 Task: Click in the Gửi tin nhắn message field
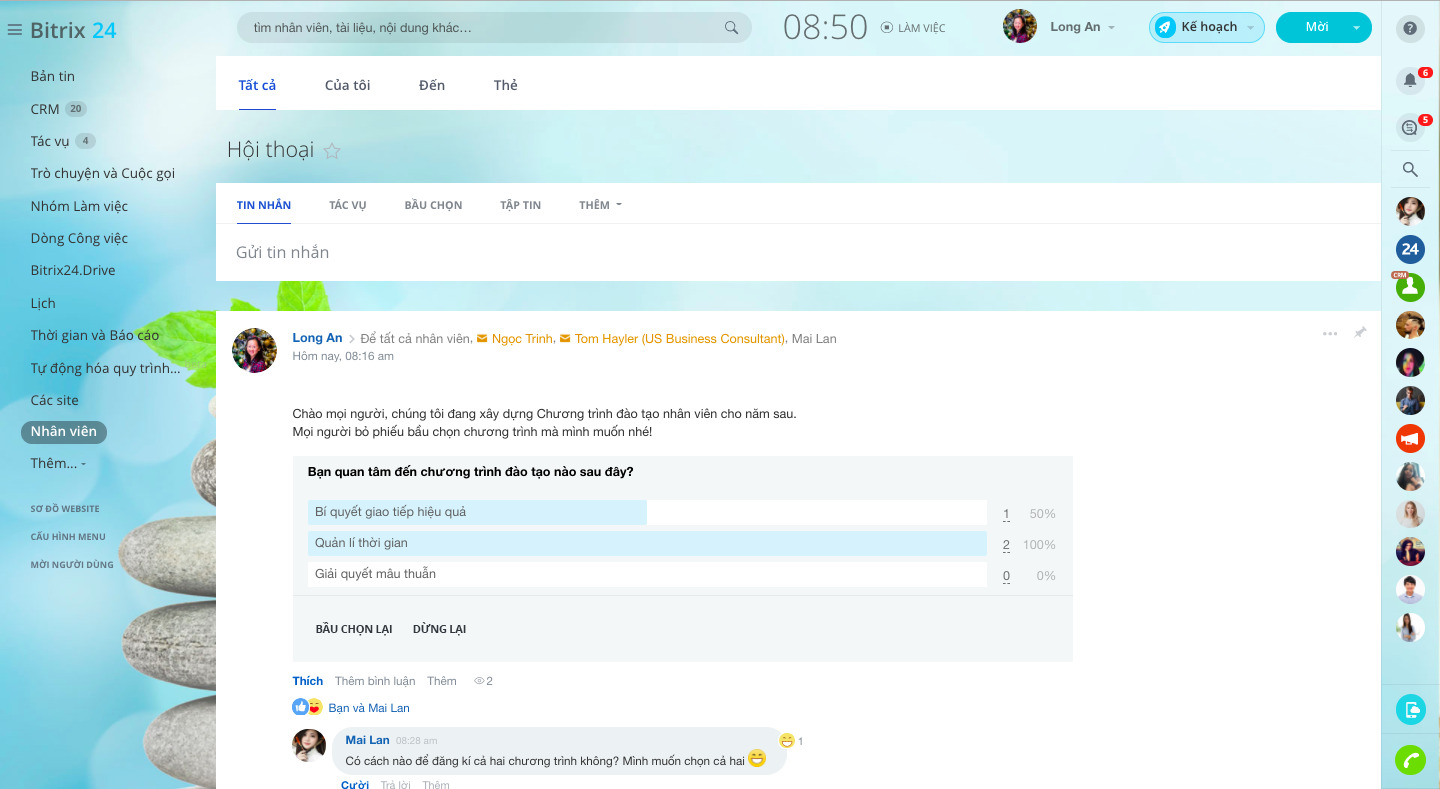pyautogui.click(x=798, y=252)
